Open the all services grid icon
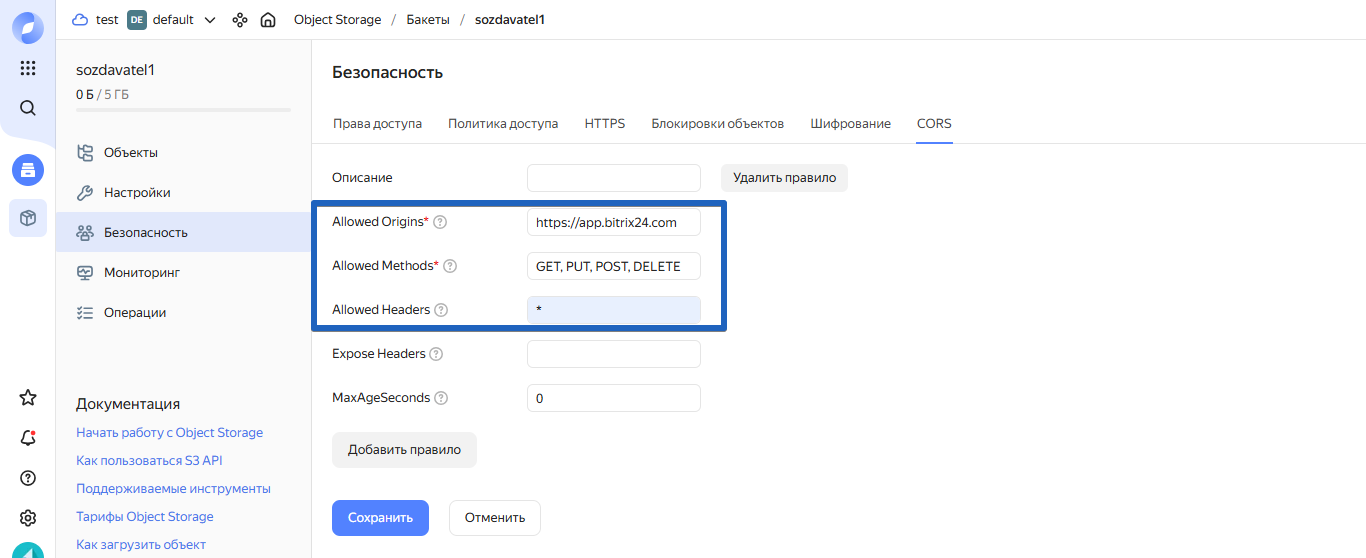The height and width of the screenshot is (558, 1366). 28,68
